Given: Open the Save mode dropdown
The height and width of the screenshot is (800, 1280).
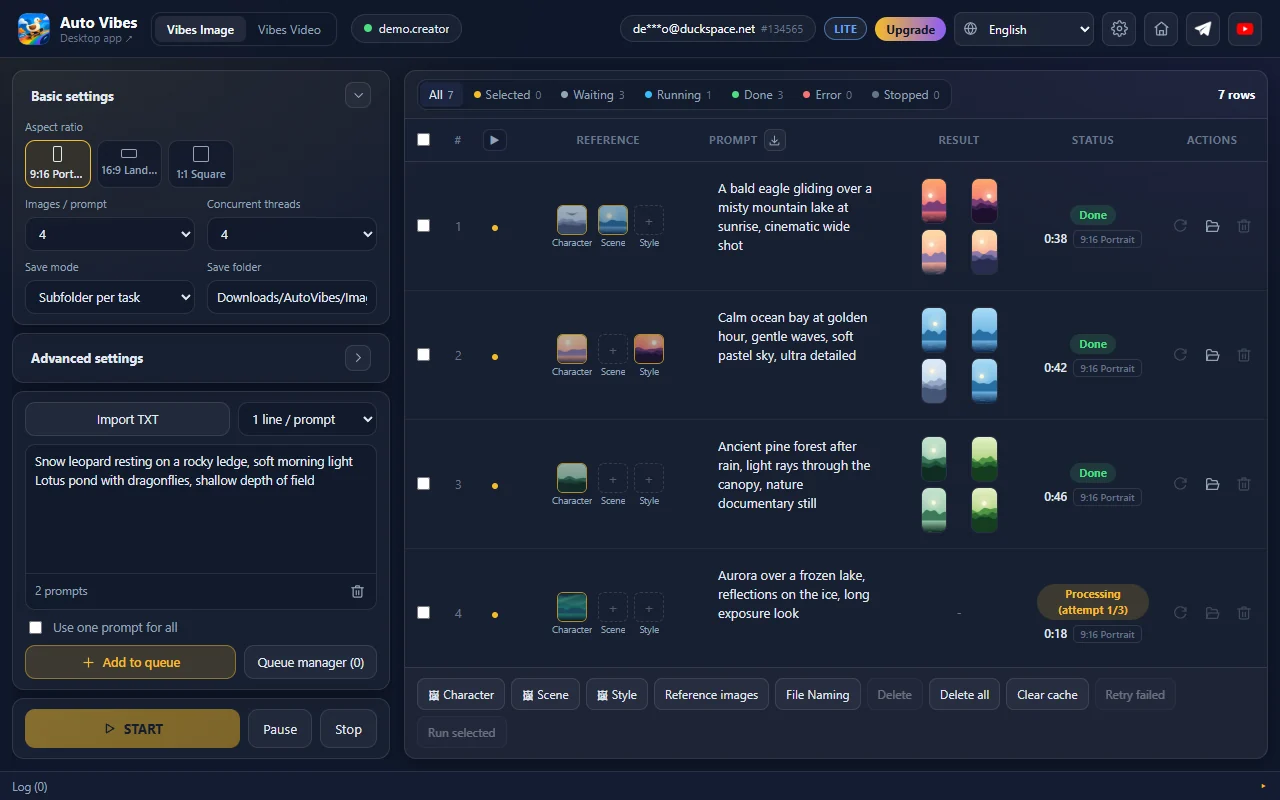Looking at the screenshot, I should pos(110,297).
